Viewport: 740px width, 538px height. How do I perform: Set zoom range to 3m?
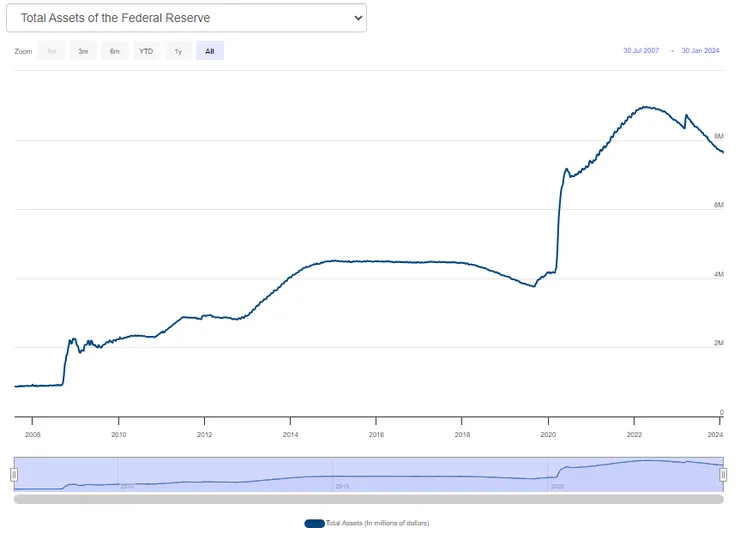tap(83, 51)
